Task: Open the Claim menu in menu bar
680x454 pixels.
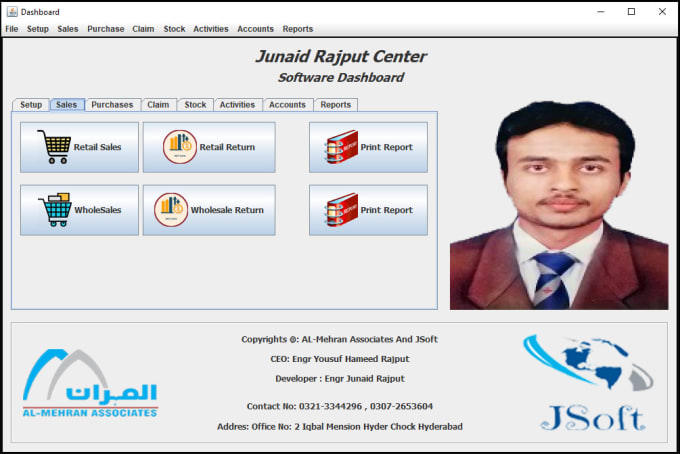Action: click(x=143, y=29)
